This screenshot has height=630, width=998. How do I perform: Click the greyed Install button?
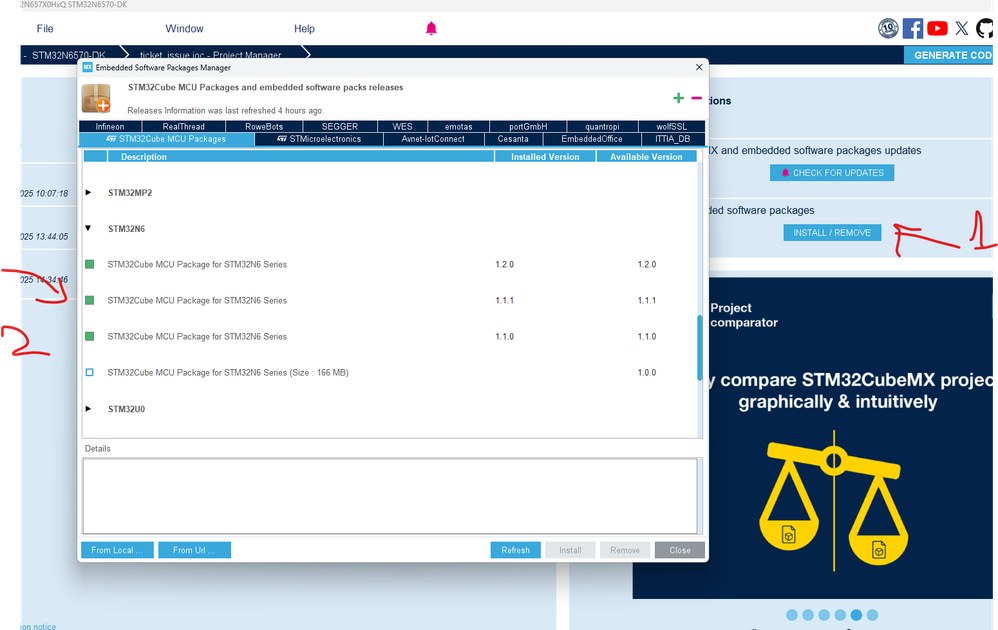click(x=570, y=550)
